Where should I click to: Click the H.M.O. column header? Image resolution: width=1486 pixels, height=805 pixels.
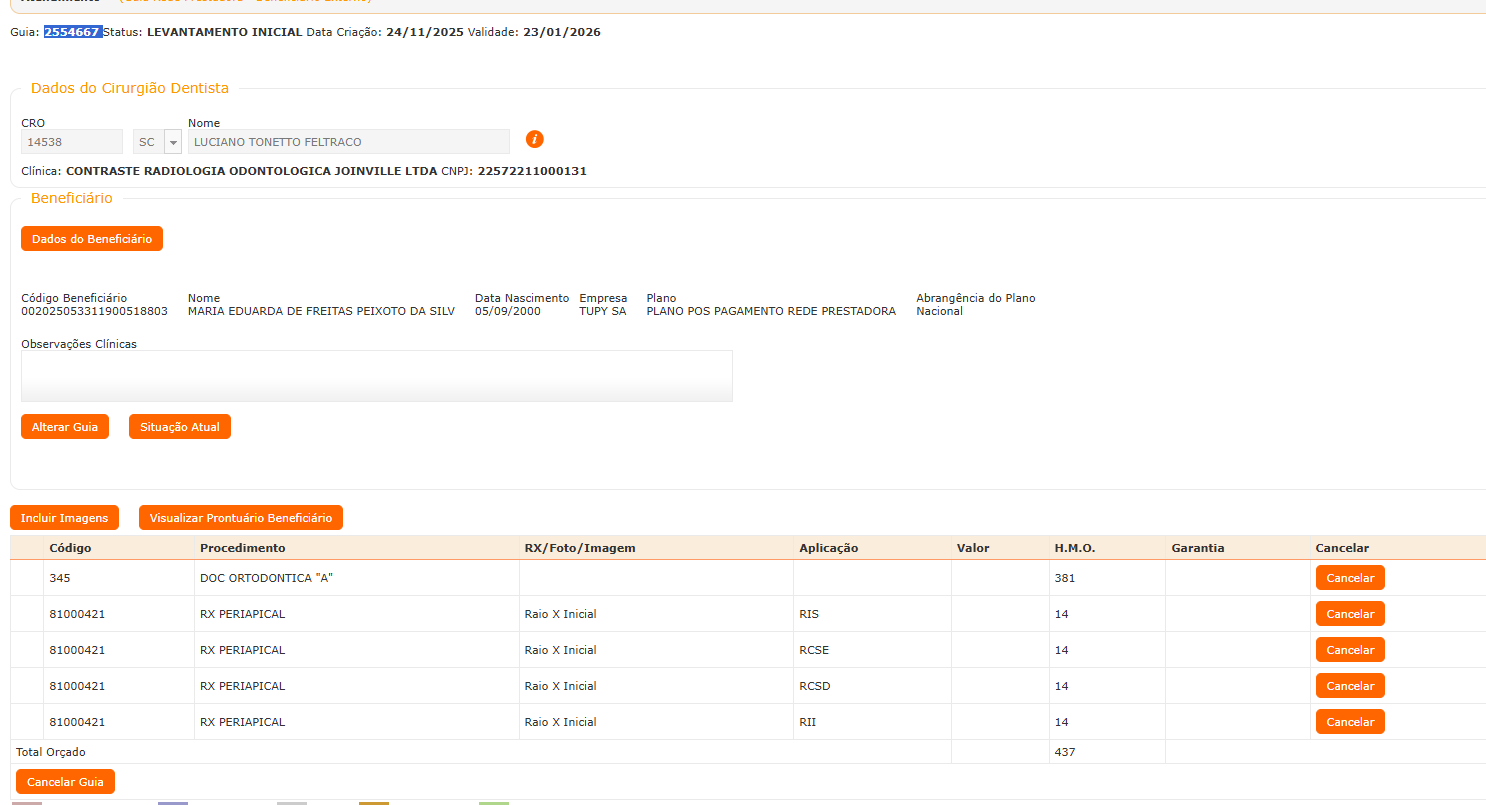(x=1074, y=548)
